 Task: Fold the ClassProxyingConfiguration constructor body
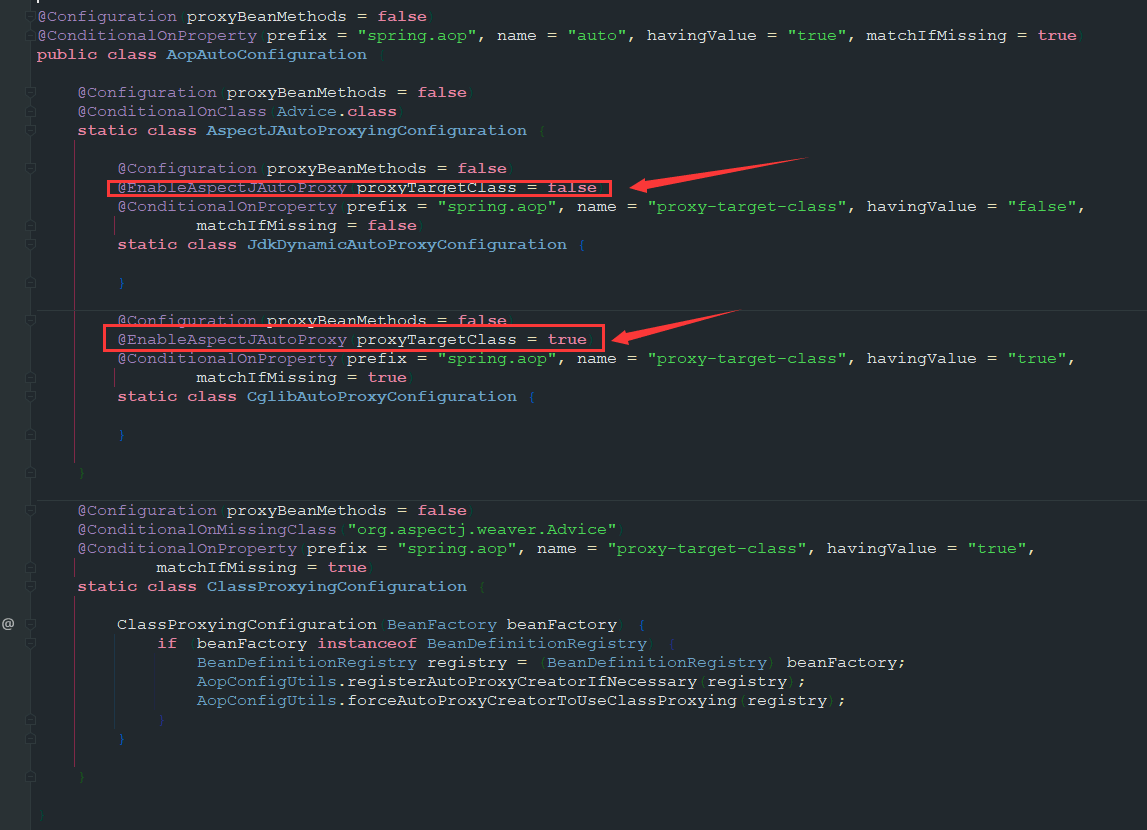pyautogui.click(x=31, y=624)
